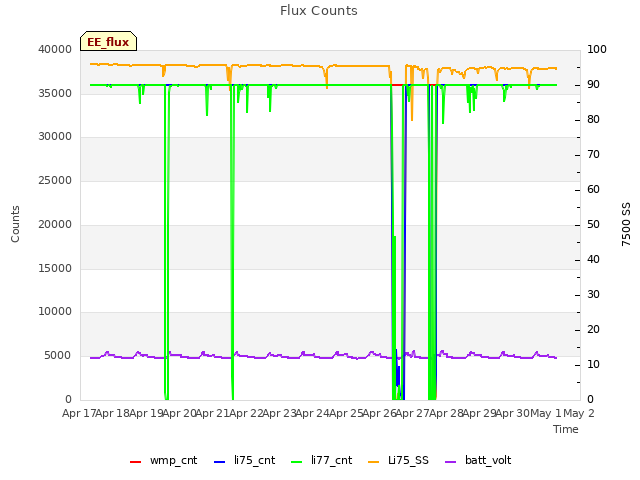The width and height of the screenshot is (640, 480).
Task: Click the 35000 y-axis tick label
Action: click(55, 93)
